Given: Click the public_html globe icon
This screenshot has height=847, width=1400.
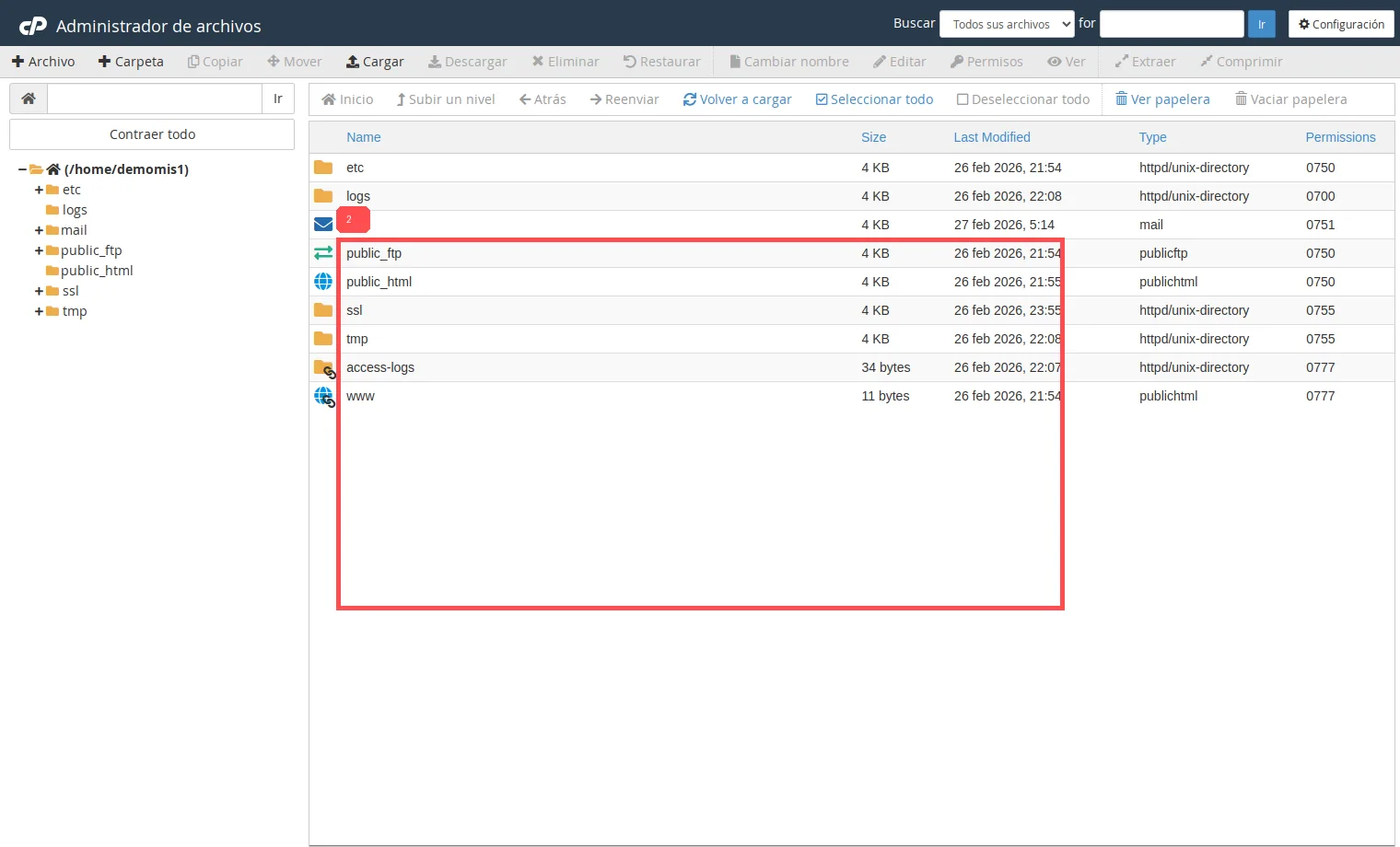Looking at the screenshot, I should [x=323, y=282].
